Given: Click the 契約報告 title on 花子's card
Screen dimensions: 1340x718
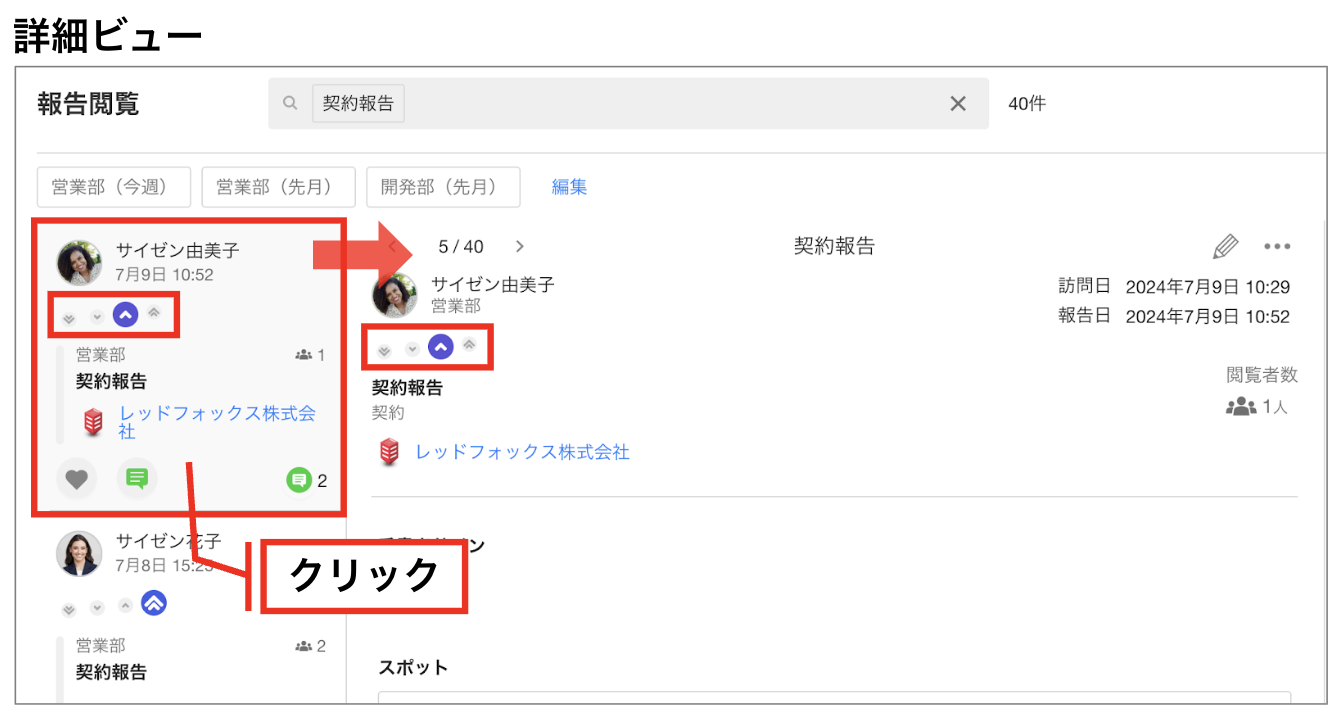Looking at the screenshot, I should 111,672.
